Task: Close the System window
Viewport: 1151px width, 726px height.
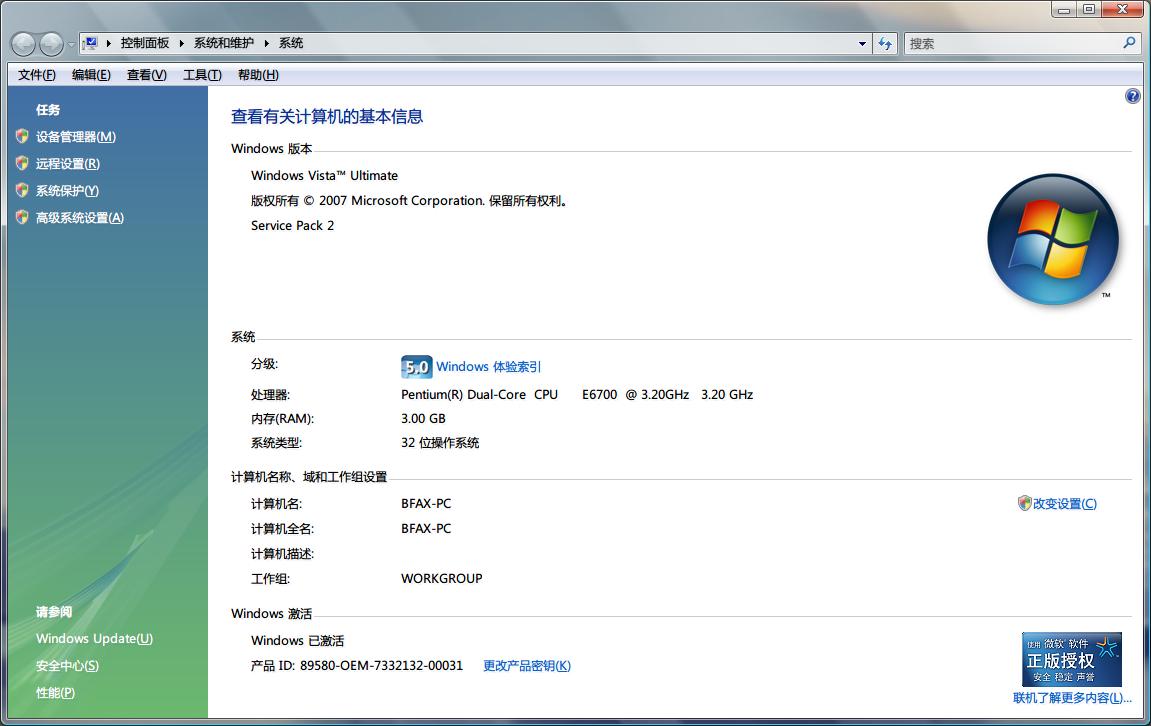Action: pos(1123,10)
